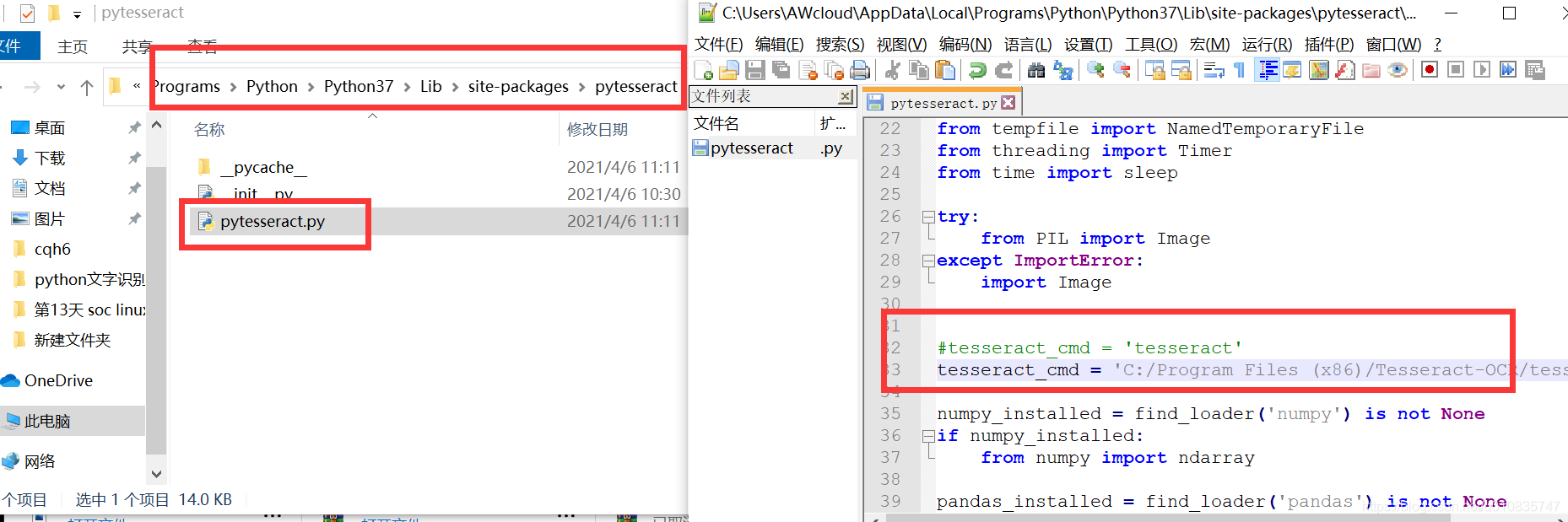Expand chevron after Python37 in address bar

pos(408,87)
